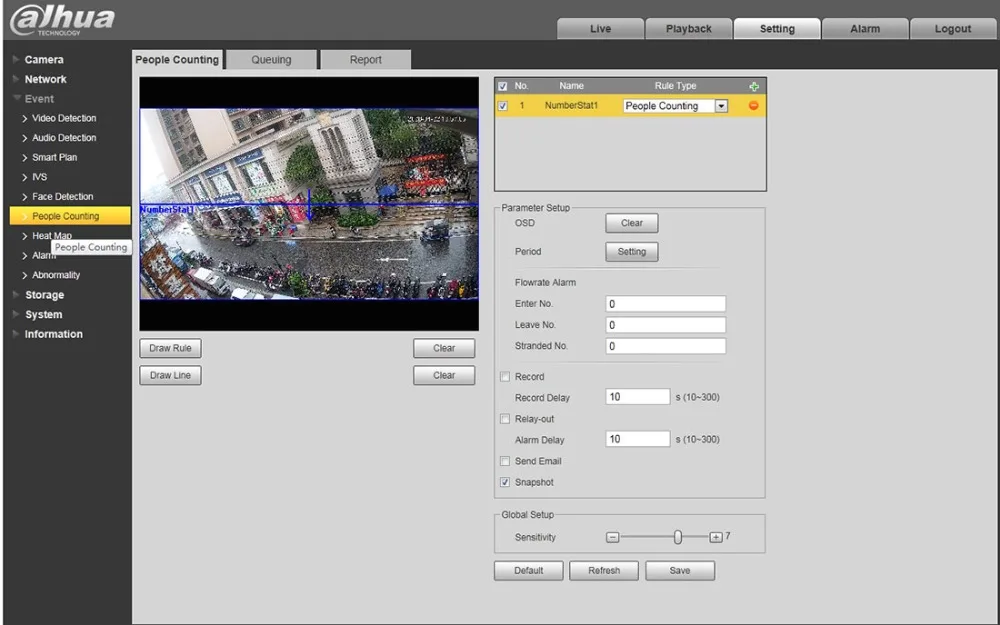Click the sensitivity minus icon

tap(613, 538)
